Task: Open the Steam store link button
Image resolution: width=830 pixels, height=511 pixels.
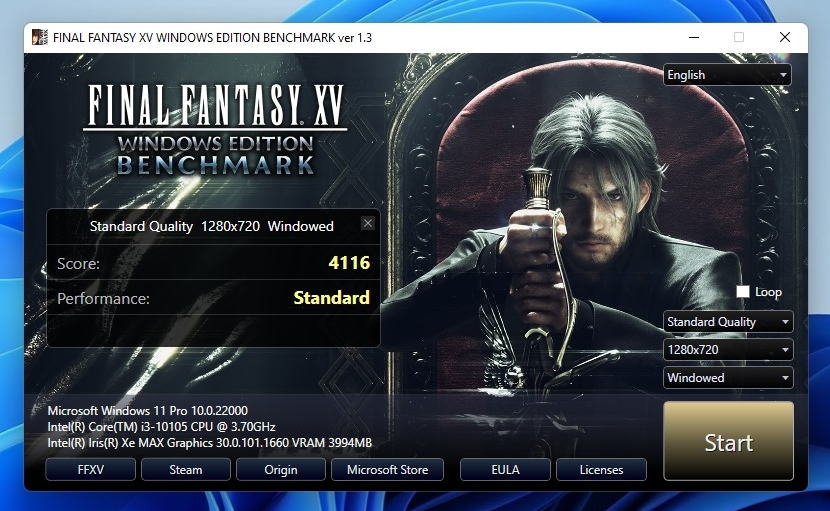Action: 186,470
